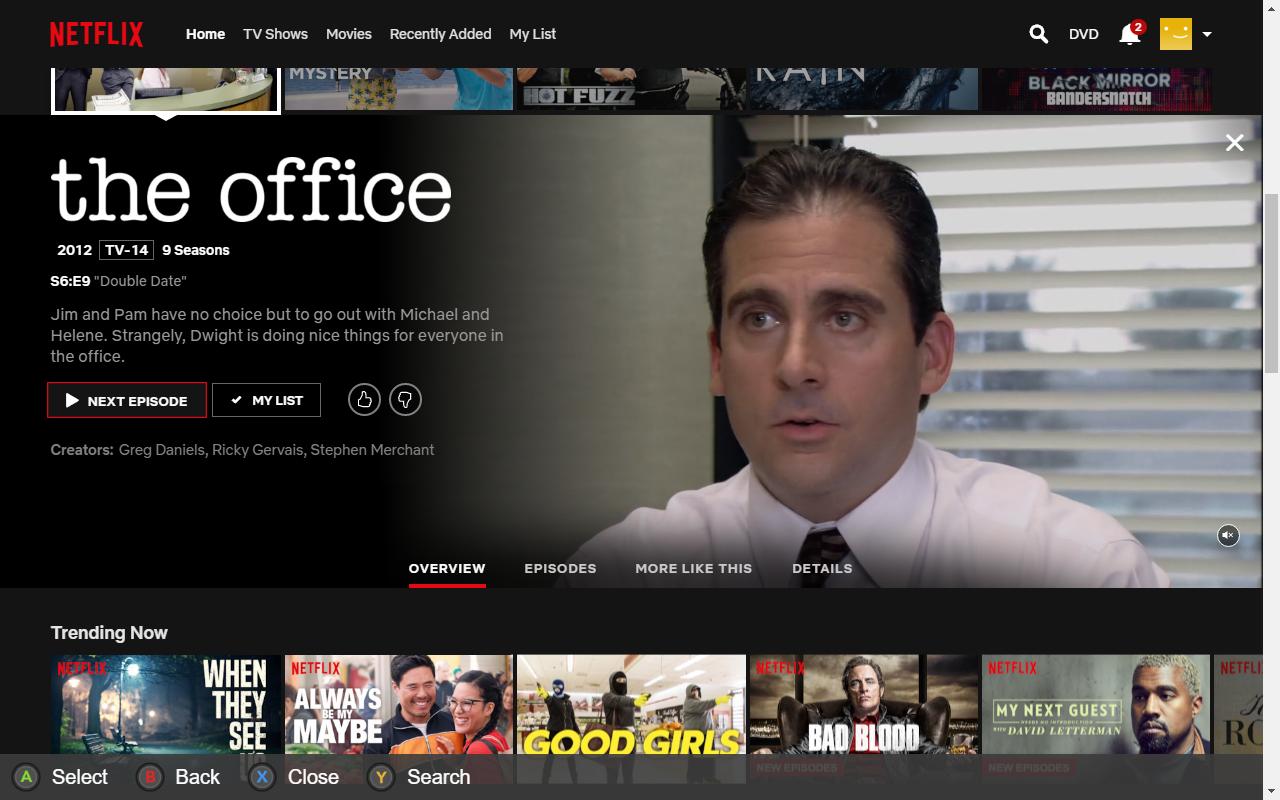Switch to More Like This tab
This screenshot has height=800, width=1280.
point(693,568)
